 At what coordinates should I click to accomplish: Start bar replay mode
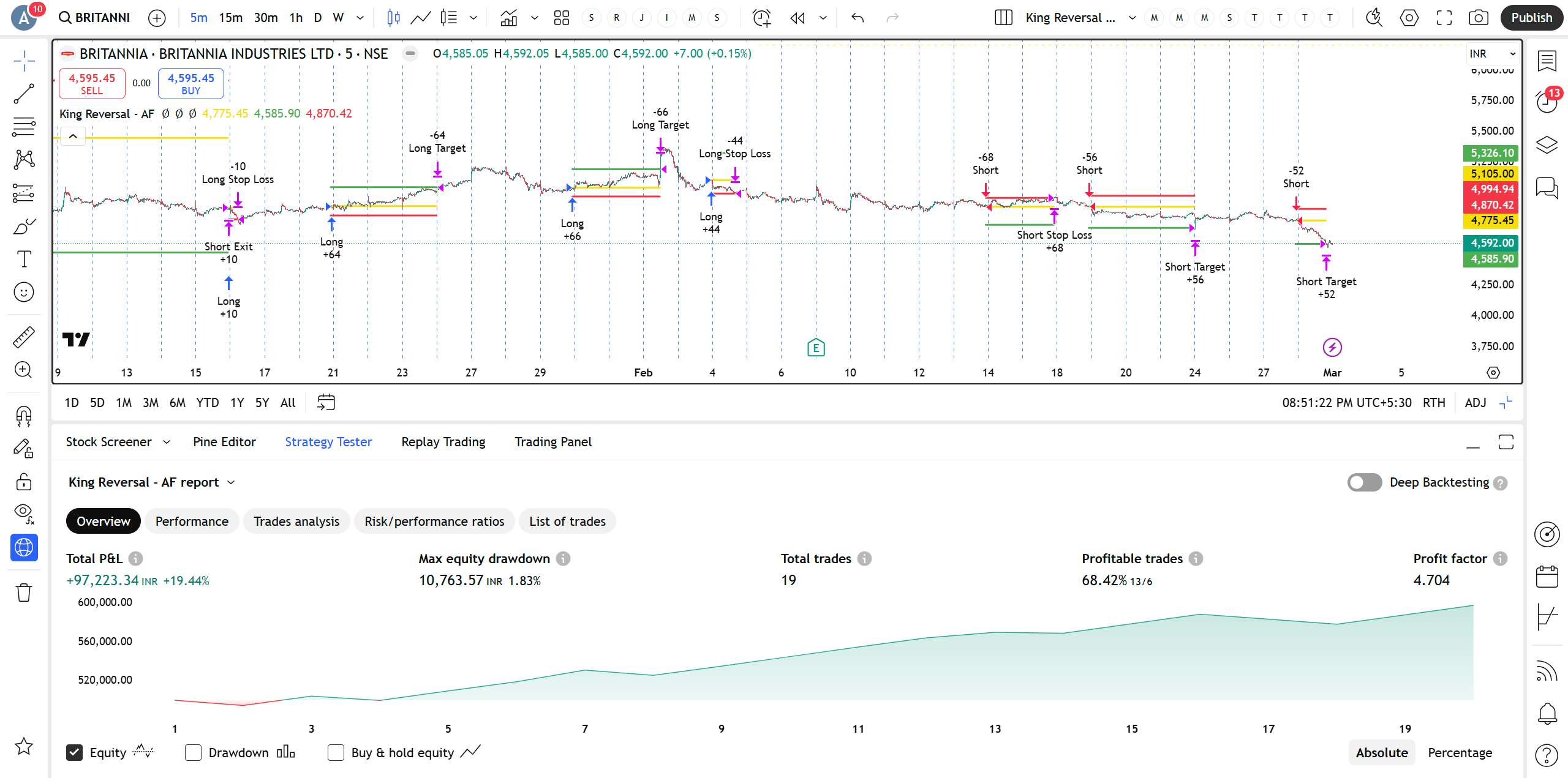(797, 18)
